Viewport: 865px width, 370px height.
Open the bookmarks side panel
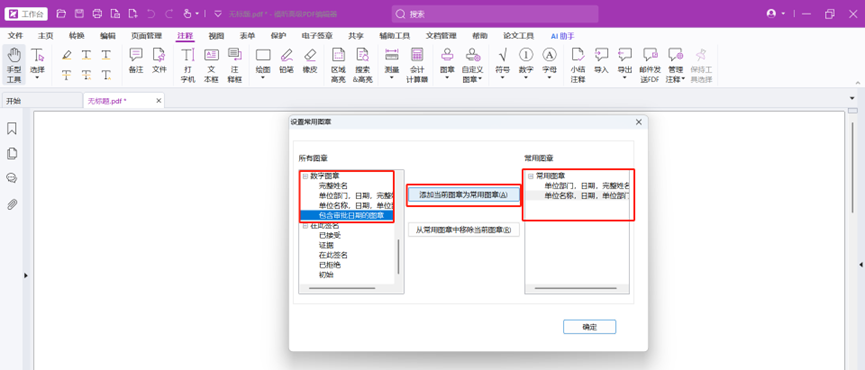click(12, 128)
